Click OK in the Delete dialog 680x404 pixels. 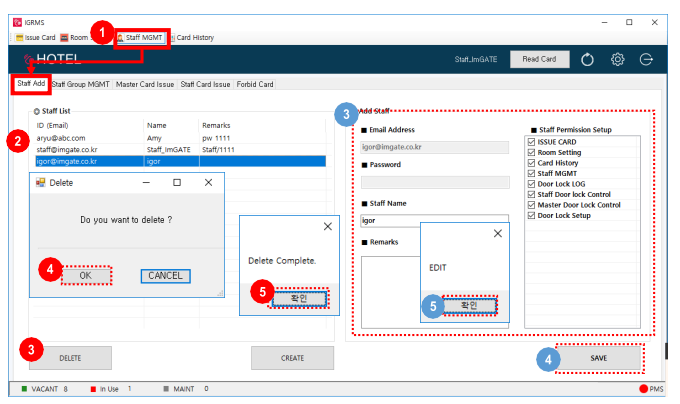(85, 276)
